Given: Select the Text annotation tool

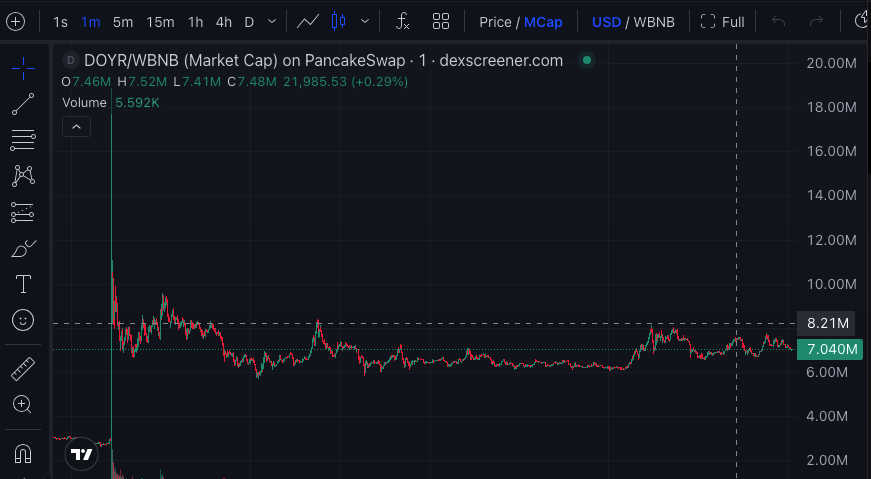Looking at the screenshot, I should (x=23, y=284).
